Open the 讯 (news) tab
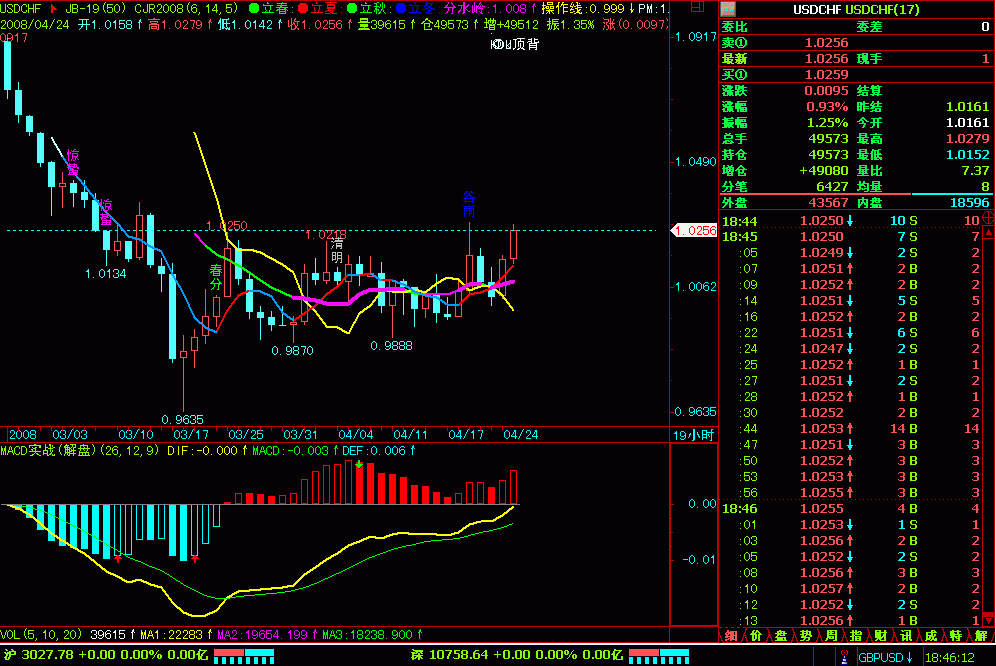This screenshot has width=996, height=666. [x=906, y=635]
